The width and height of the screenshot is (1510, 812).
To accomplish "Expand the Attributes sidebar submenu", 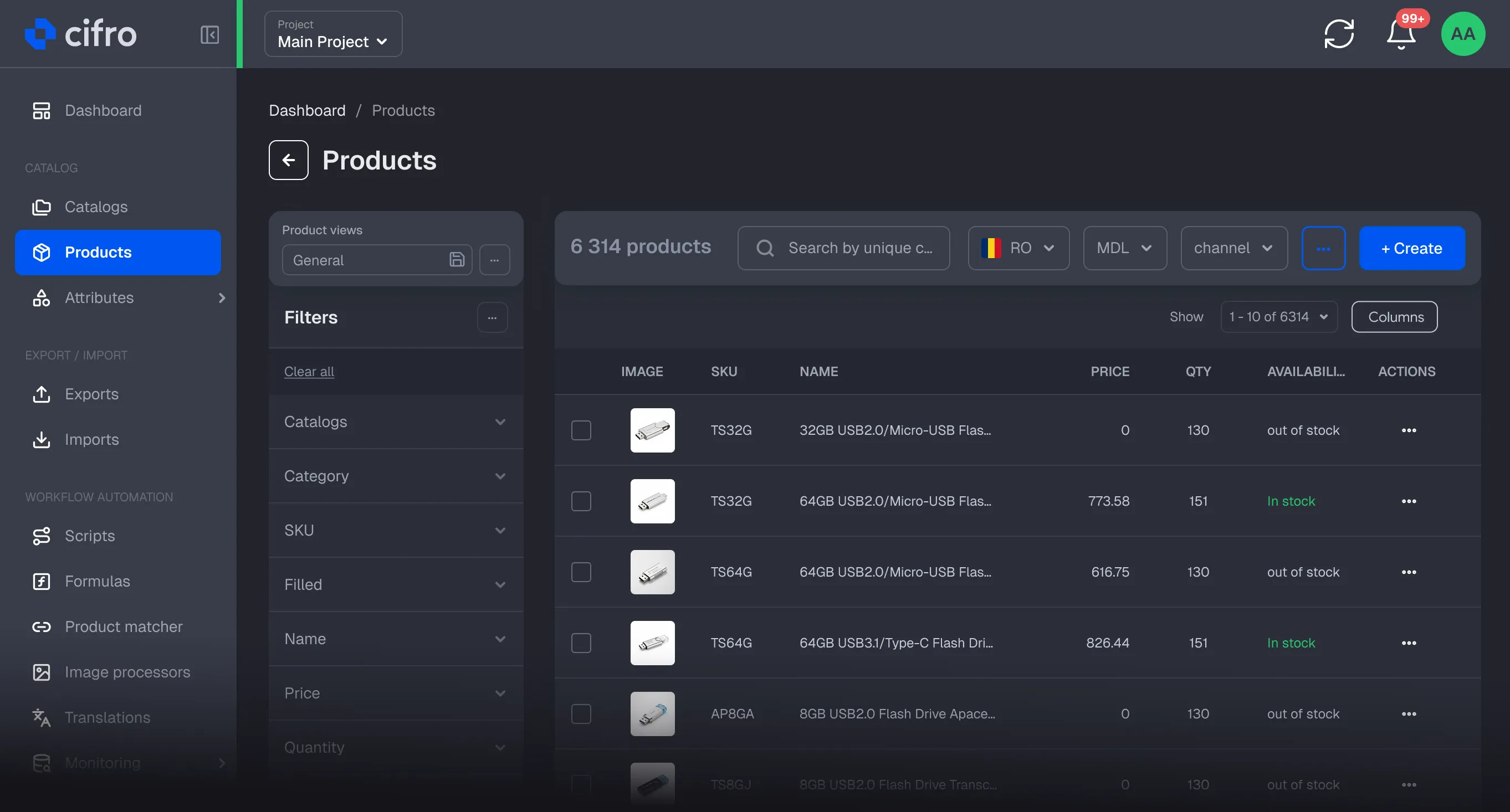I will [x=222, y=297].
